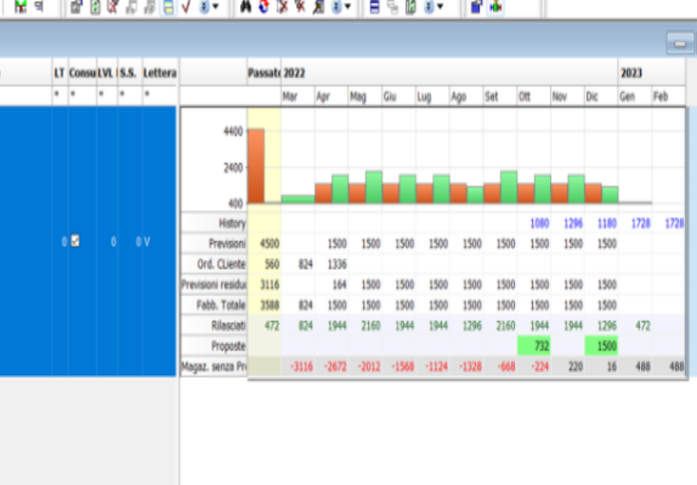Open dropdown arrow right of red checkmark

[x=209, y=6]
